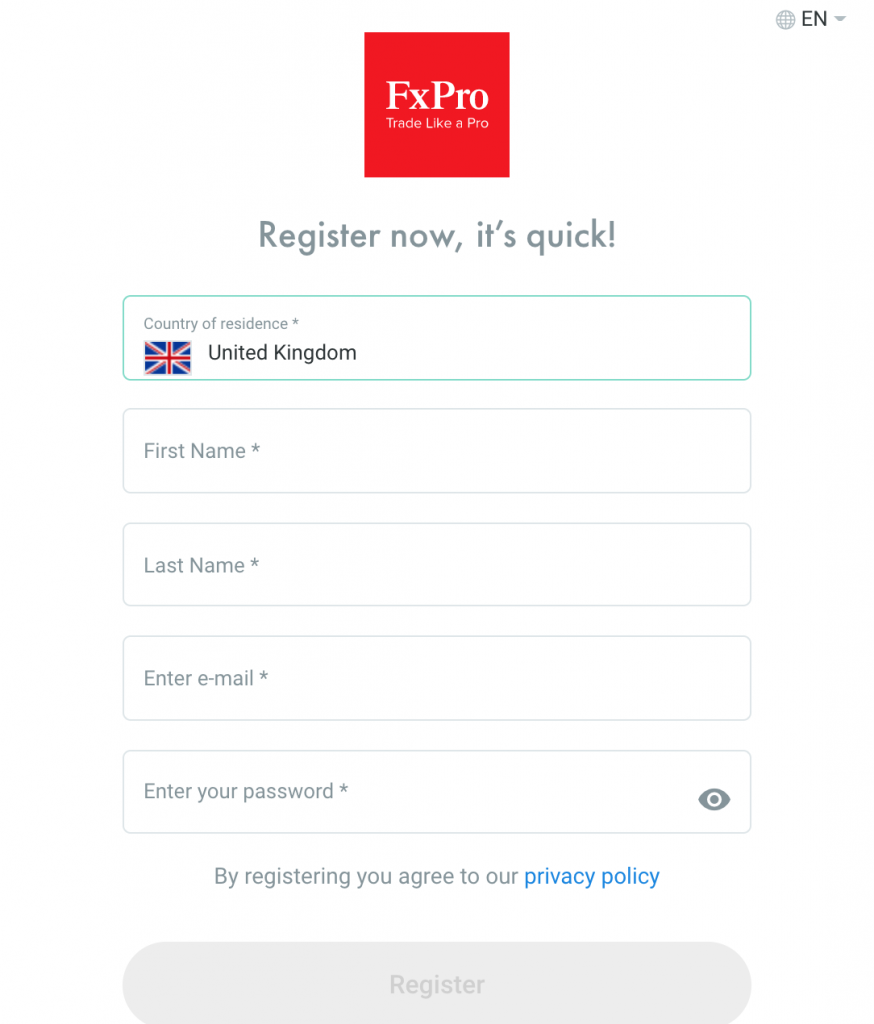
Task: Focus the Last Name field
Action: click(x=436, y=564)
